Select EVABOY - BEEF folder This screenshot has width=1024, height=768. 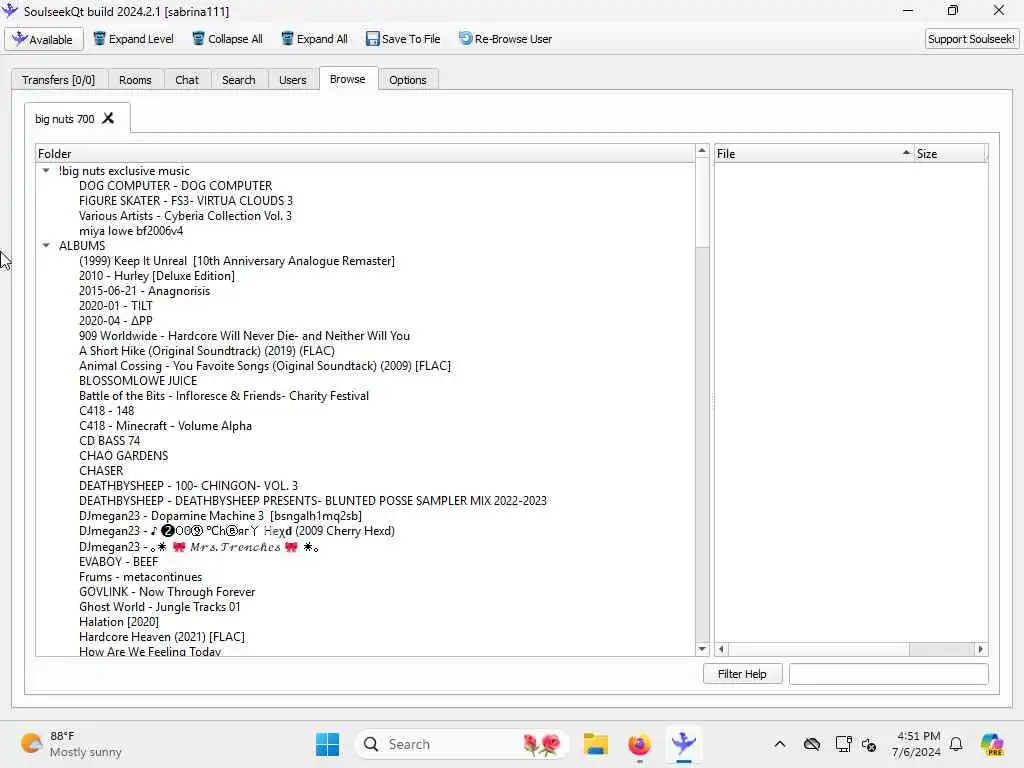pyautogui.click(x=119, y=562)
